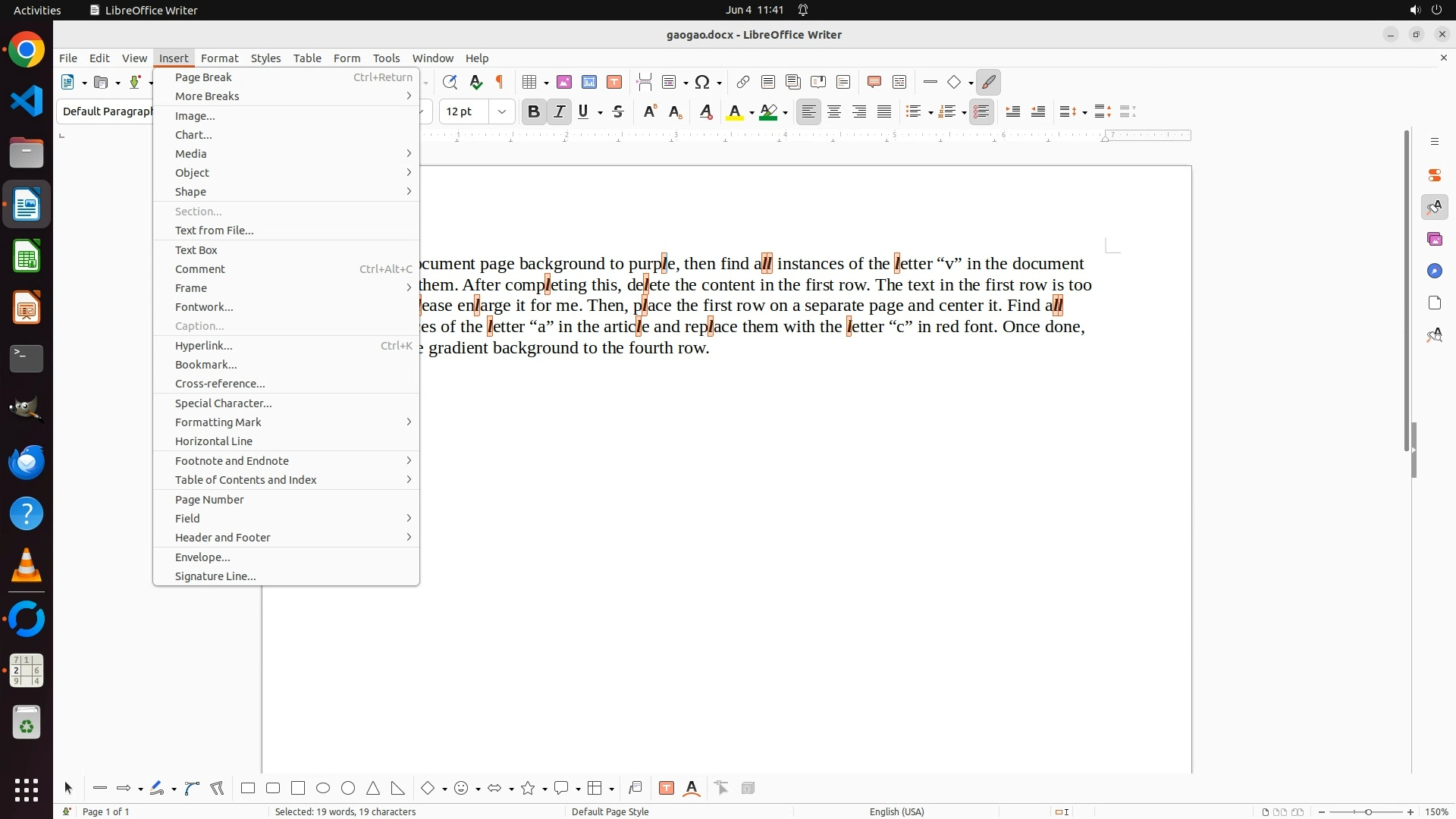1456x819 pixels.
Task: Toggle Italic formatting button
Action: pos(559,112)
